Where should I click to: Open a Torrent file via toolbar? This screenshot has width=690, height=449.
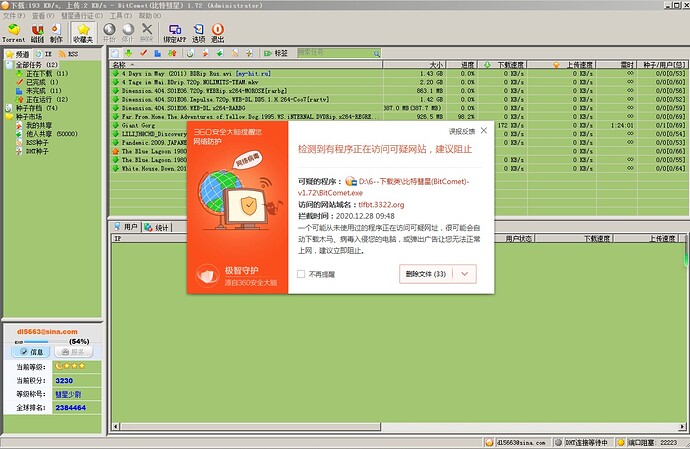click(14, 33)
